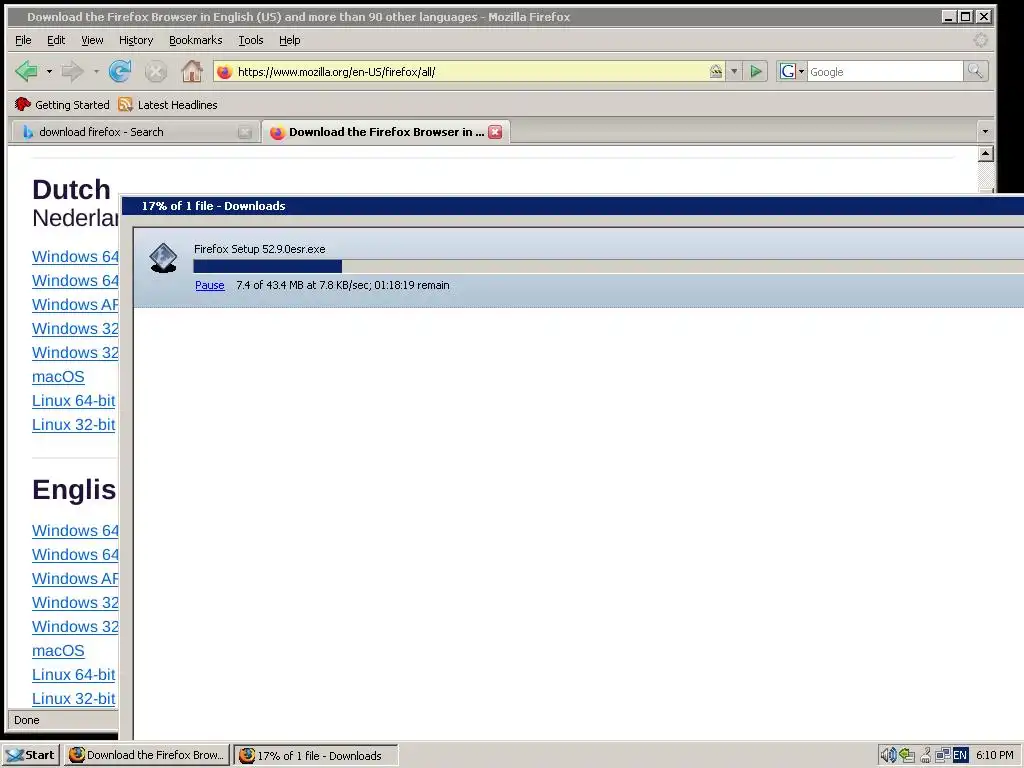Open the list-all-tabs dropdown
The image size is (1024, 768).
[x=985, y=132]
